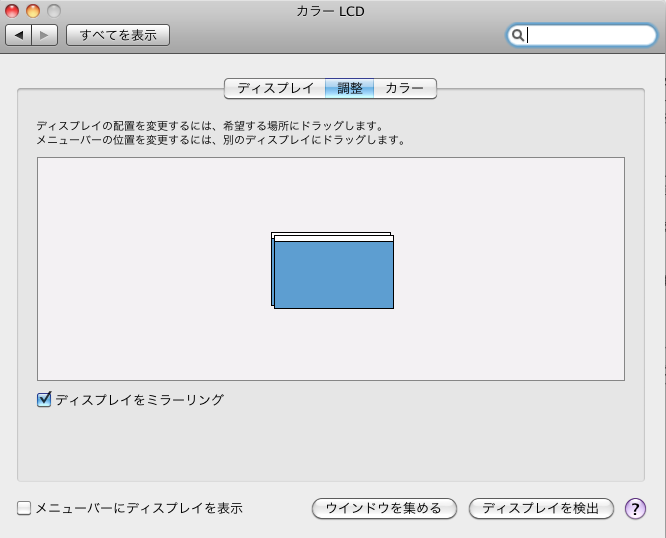Click the white menu bar strip on display

click(x=334, y=238)
